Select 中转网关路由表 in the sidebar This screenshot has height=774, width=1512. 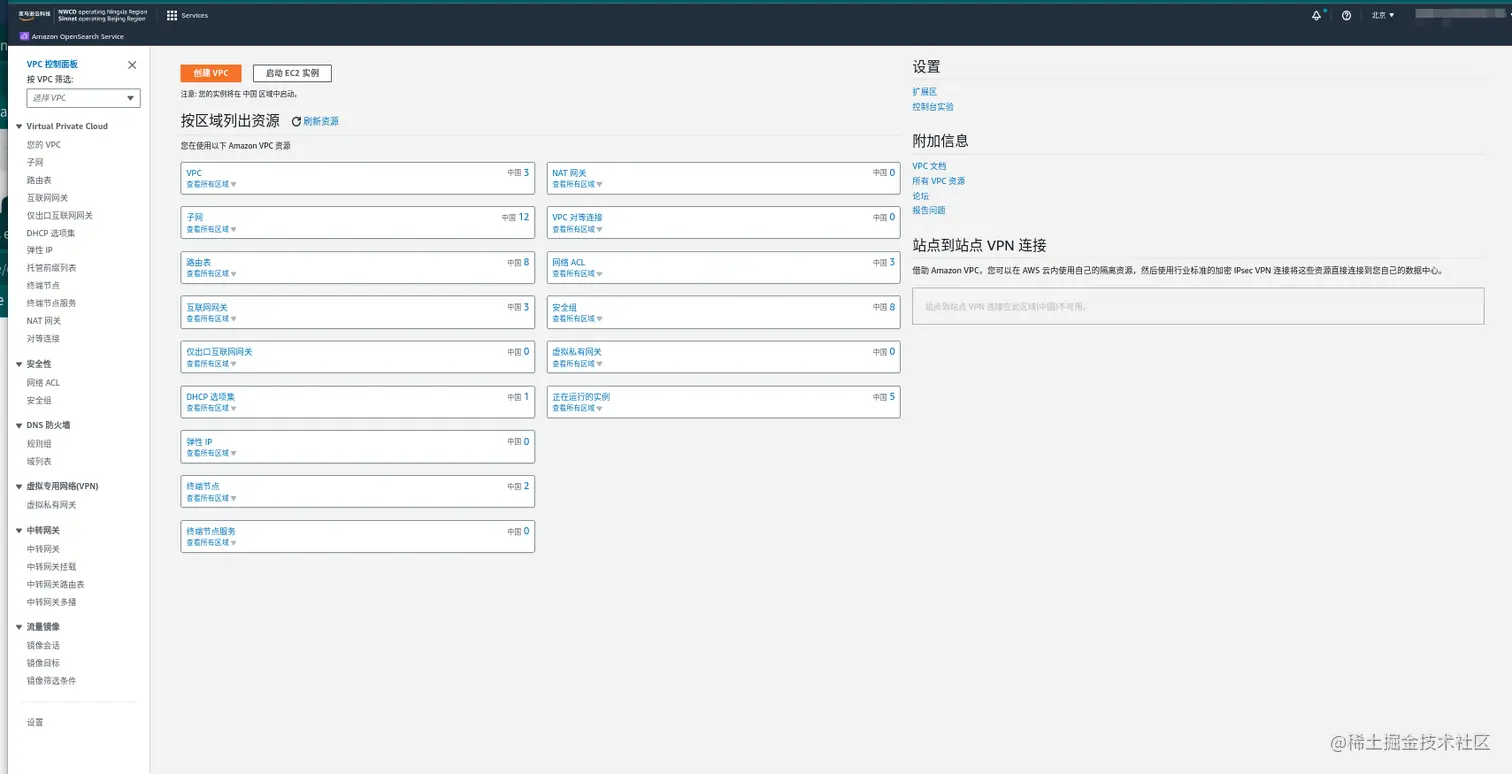coord(56,584)
